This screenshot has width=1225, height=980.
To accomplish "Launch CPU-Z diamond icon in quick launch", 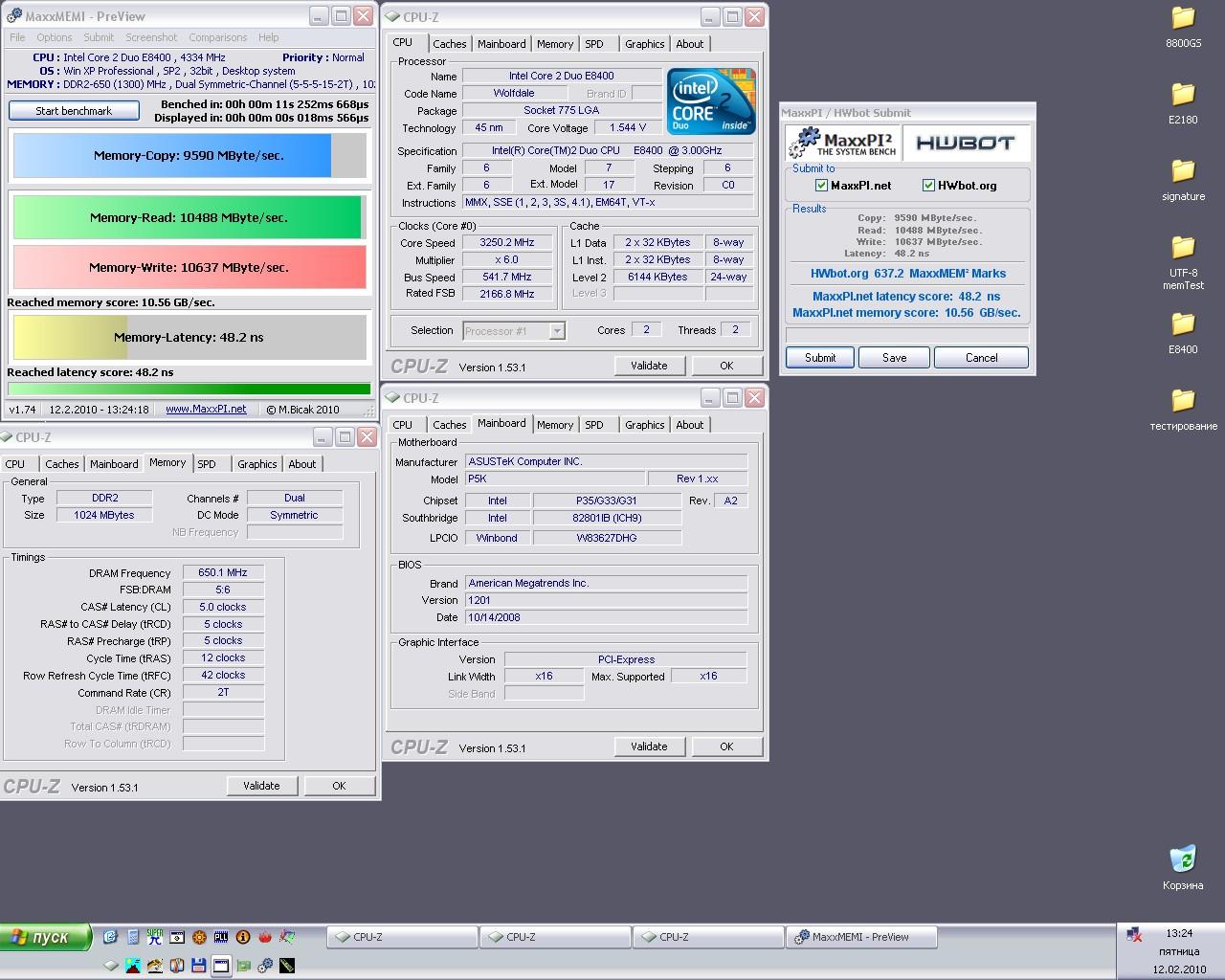I will point(111,966).
